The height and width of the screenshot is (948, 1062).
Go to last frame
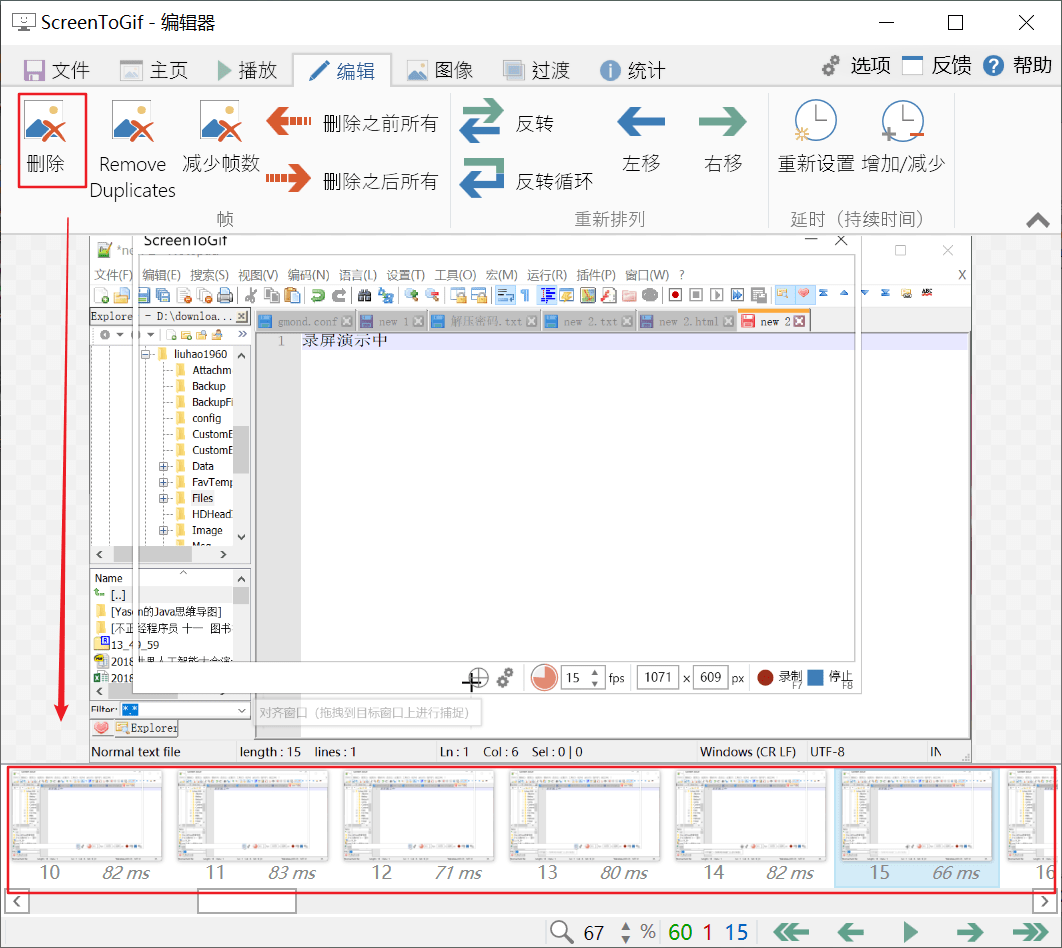pyautogui.click(x=1030, y=932)
